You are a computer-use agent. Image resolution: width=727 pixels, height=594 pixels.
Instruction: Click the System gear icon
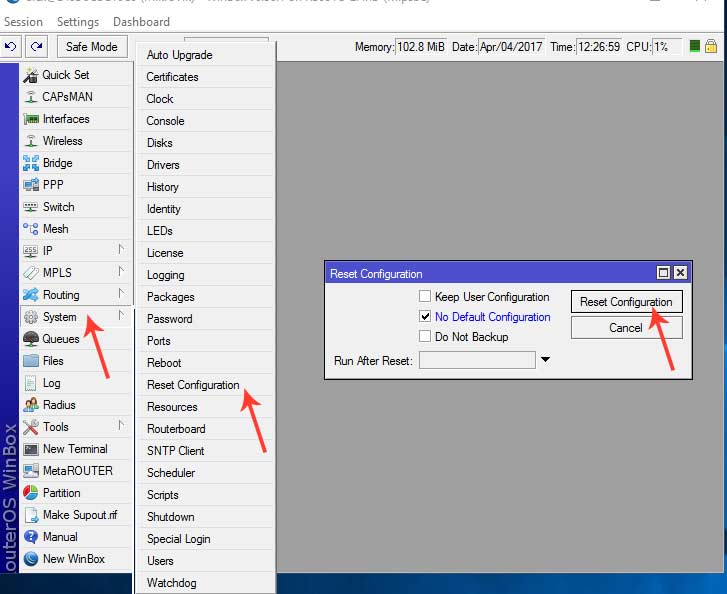tap(31, 317)
